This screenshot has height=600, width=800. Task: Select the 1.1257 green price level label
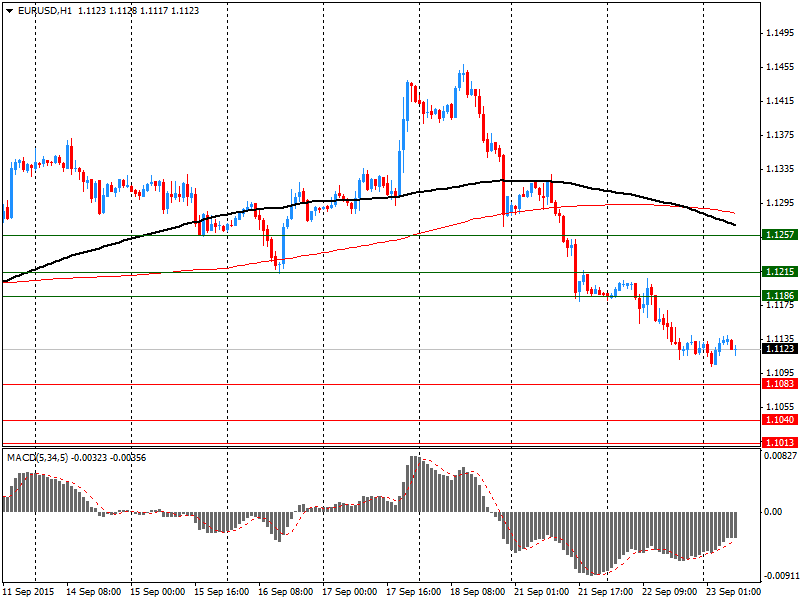(781, 235)
